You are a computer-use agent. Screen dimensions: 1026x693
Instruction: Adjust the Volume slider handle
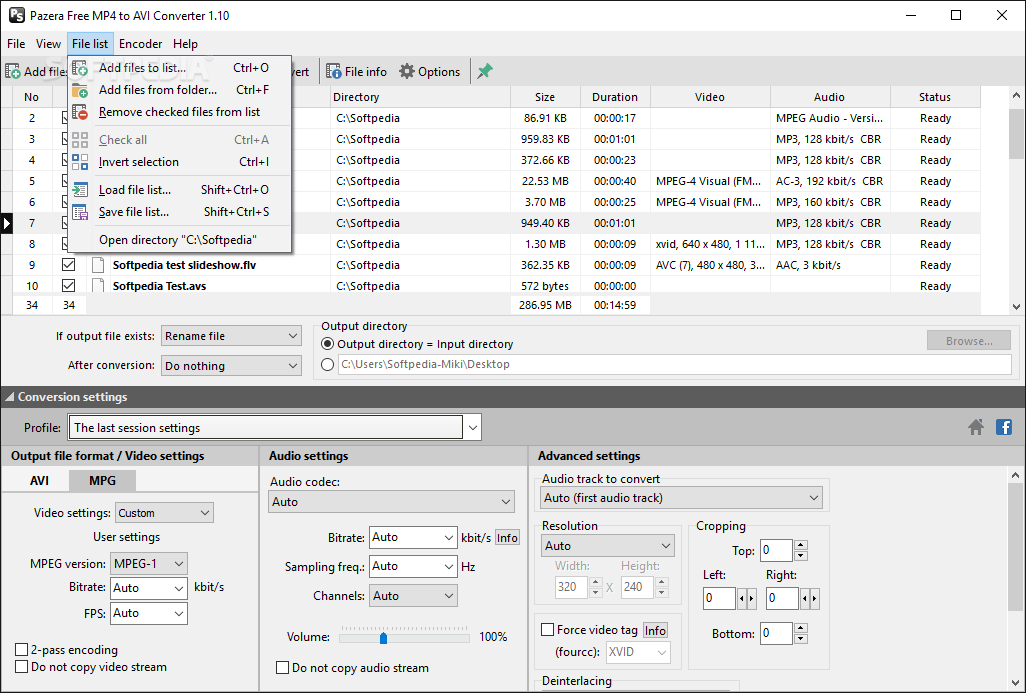383,637
